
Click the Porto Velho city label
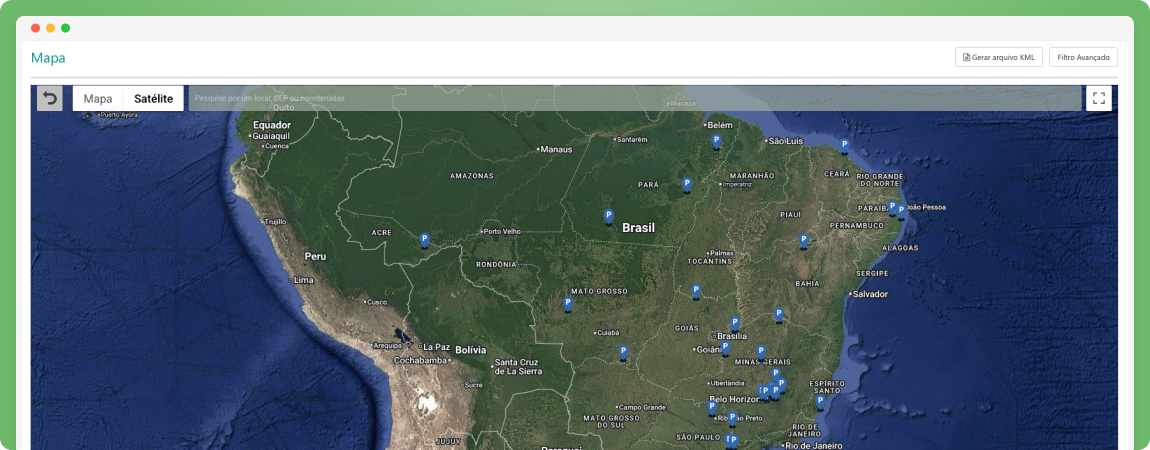pyautogui.click(x=502, y=232)
